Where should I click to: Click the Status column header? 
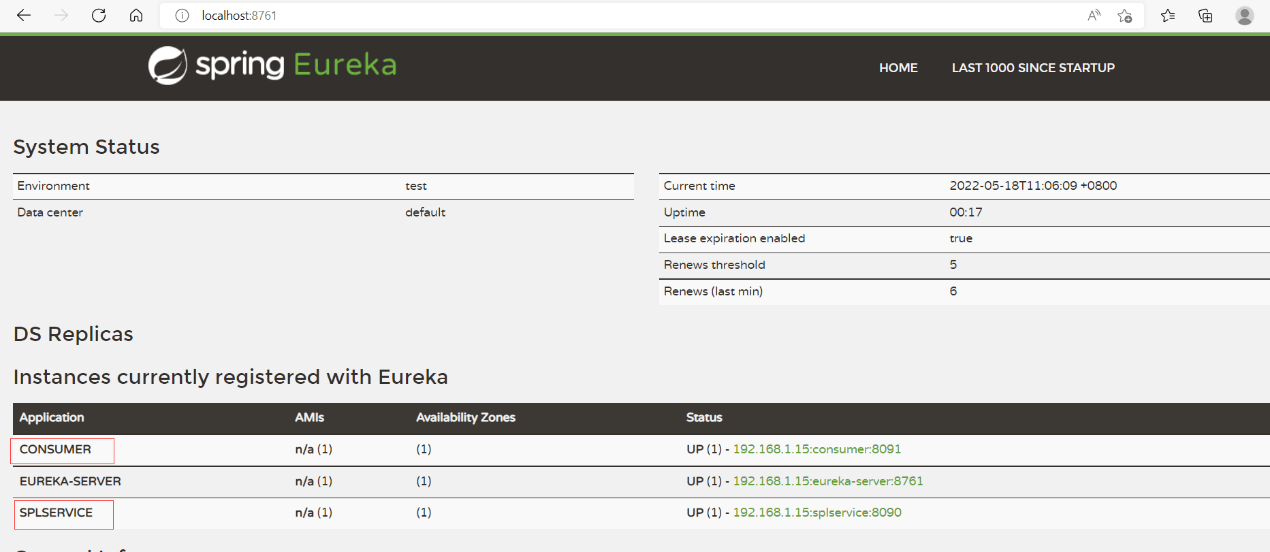704,417
